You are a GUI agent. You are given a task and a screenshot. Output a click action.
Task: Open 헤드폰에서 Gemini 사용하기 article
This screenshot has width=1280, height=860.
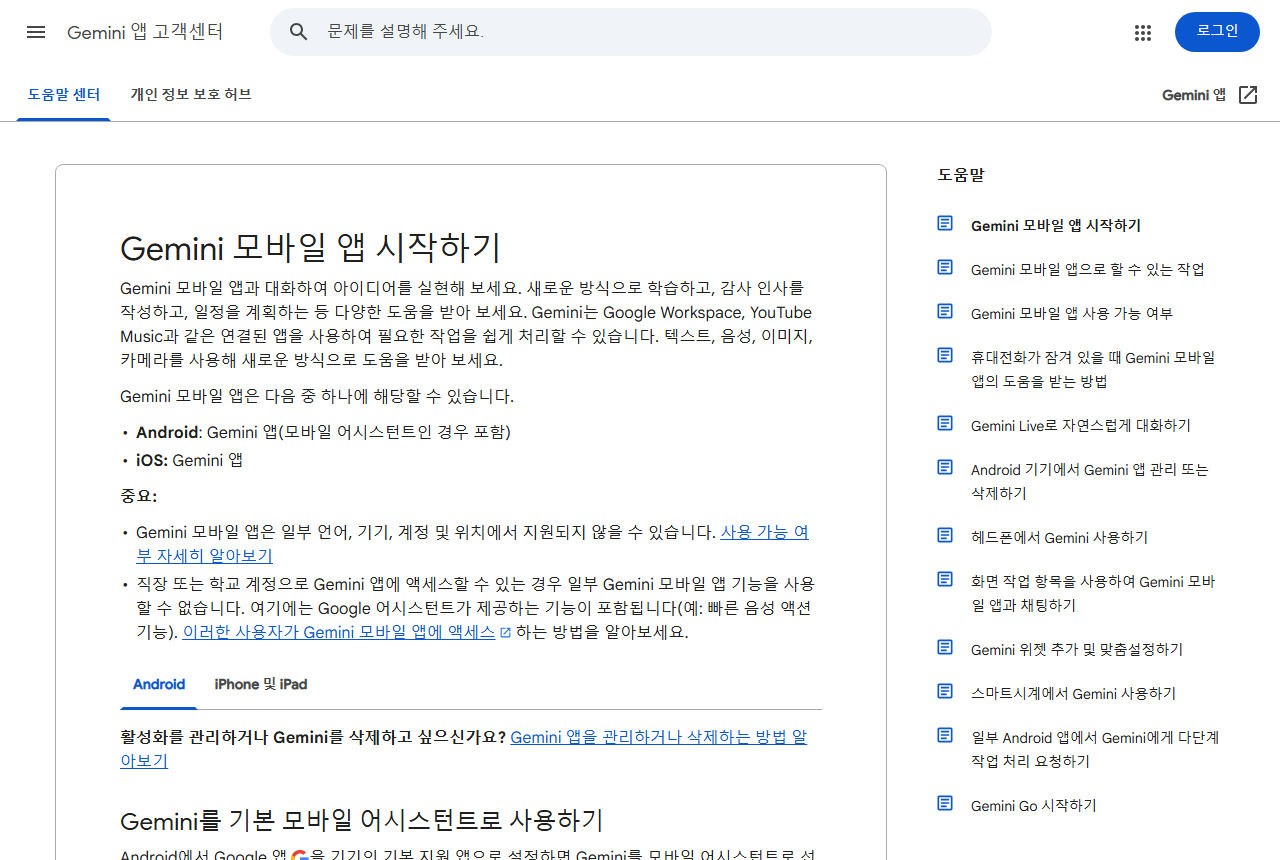pyautogui.click(x=1059, y=538)
